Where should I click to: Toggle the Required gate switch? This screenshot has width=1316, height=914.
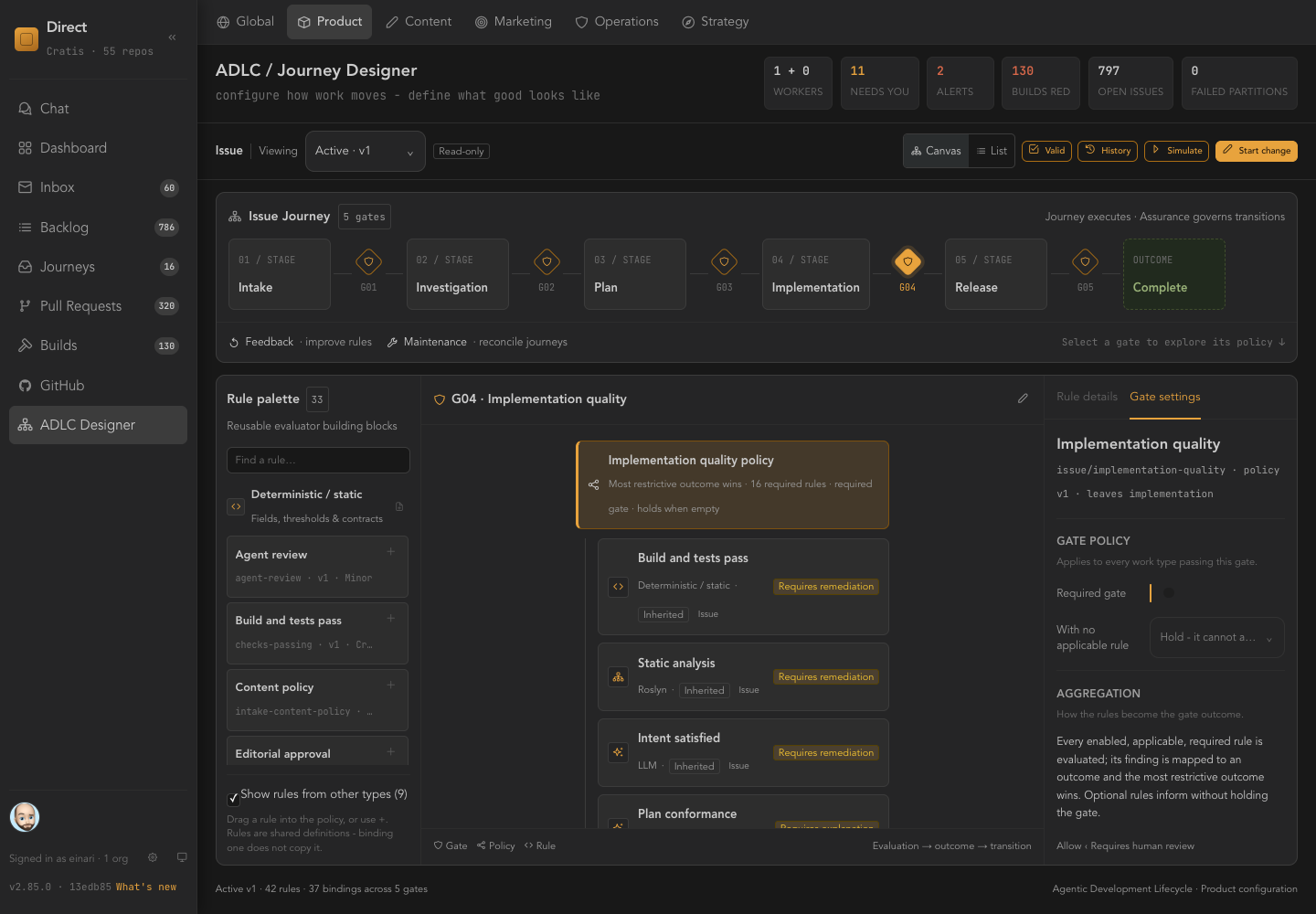pos(1162,593)
